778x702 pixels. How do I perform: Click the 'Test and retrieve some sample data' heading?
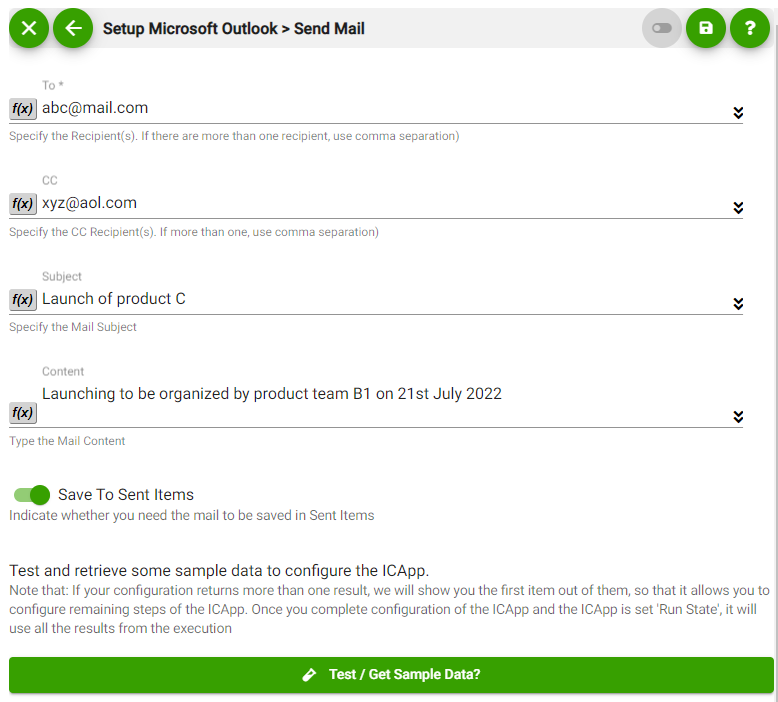pos(219,571)
